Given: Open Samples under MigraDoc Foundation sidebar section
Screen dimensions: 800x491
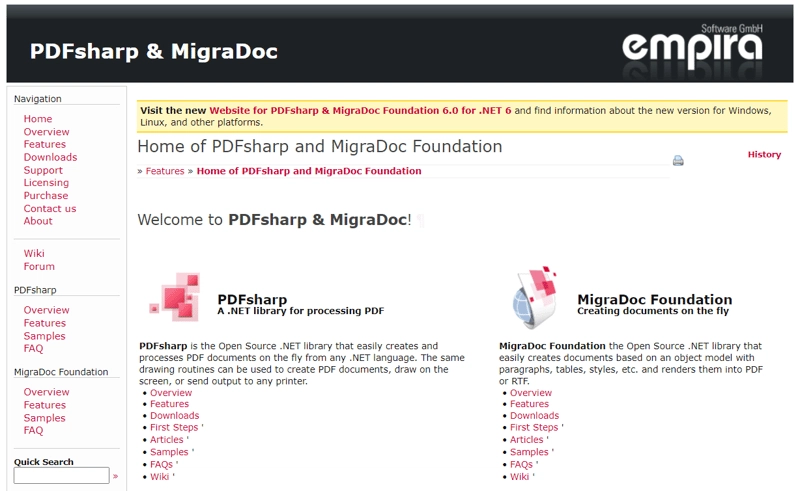Looking at the screenshot, I should tap(44, 418).
